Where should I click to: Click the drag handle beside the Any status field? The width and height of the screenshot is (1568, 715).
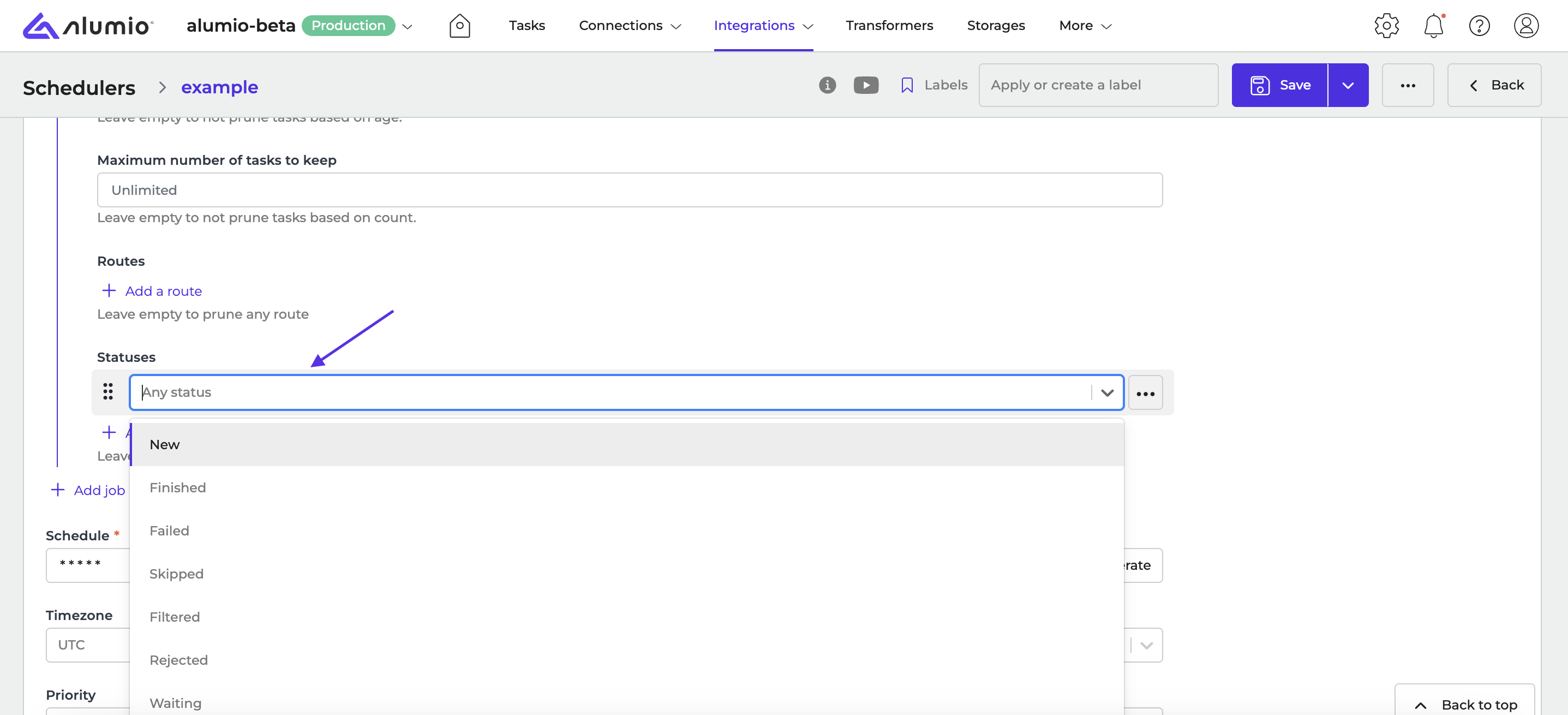pos(107,391)
